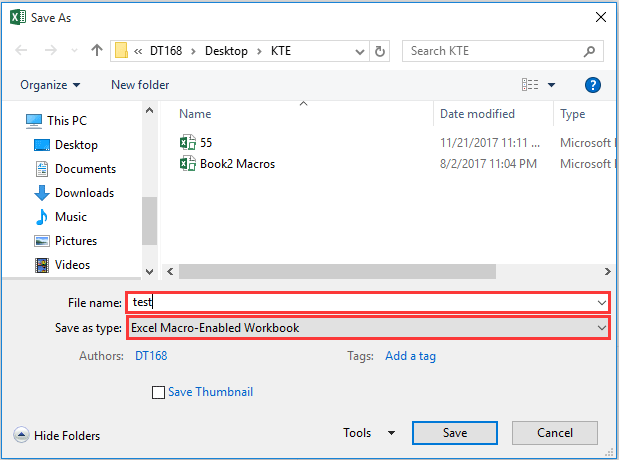Enable the Save Thumbnail checkbox
The width and height of the screenshot is (619, 460).
[x=158, y=393]
